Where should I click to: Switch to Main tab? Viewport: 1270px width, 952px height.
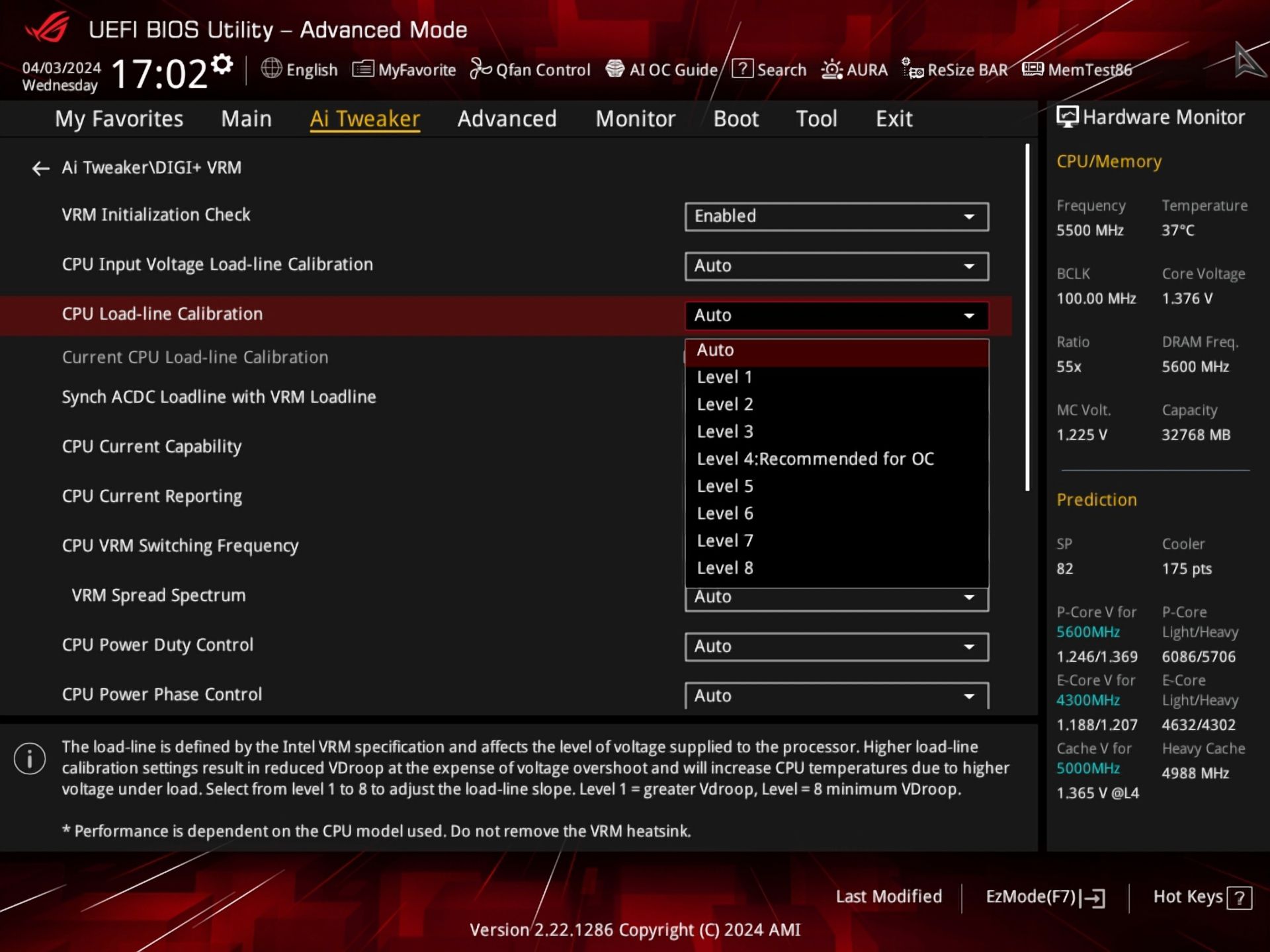coord(246,119)
